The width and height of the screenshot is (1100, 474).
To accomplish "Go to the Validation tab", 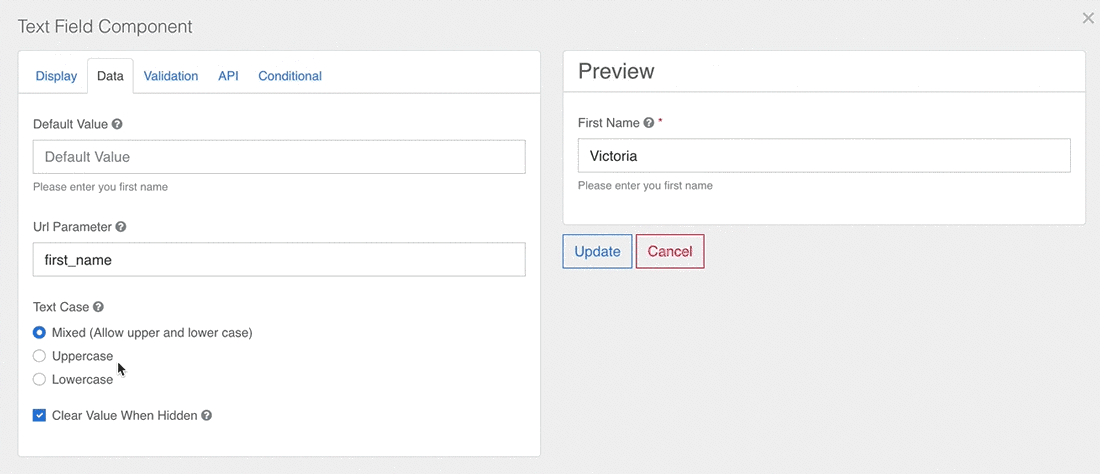I will [x=171, y=76].
